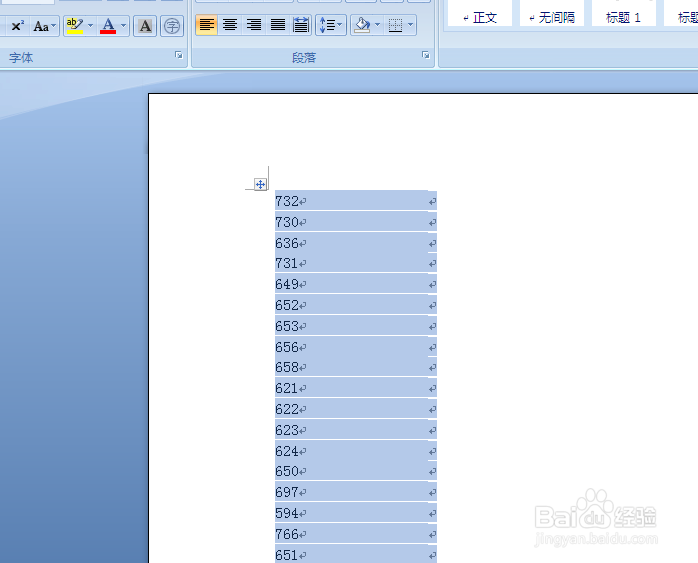698x563 pixels.
Task: Click the cell containing 732
Action: pos(352,201)
